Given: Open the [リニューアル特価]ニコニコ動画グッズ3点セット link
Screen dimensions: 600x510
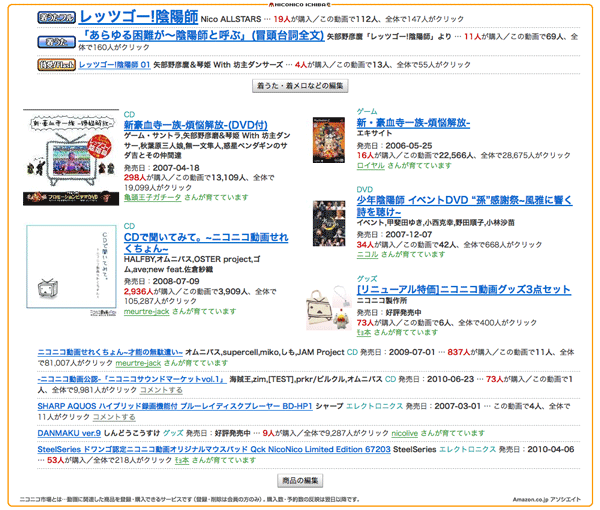Looking at the screenshot, I should pos(463,290).
